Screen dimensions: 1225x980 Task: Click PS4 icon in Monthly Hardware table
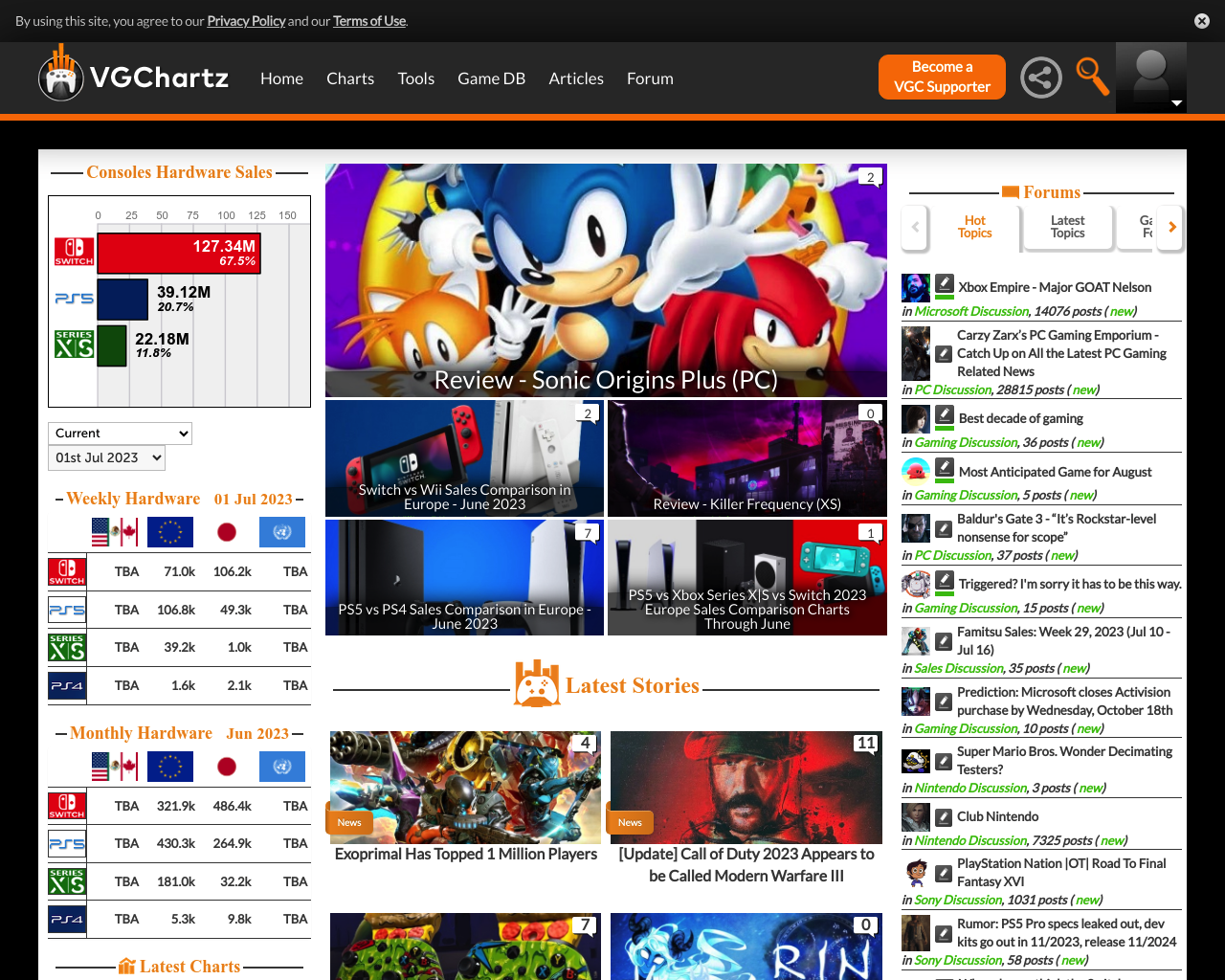(x=67, y=919)
